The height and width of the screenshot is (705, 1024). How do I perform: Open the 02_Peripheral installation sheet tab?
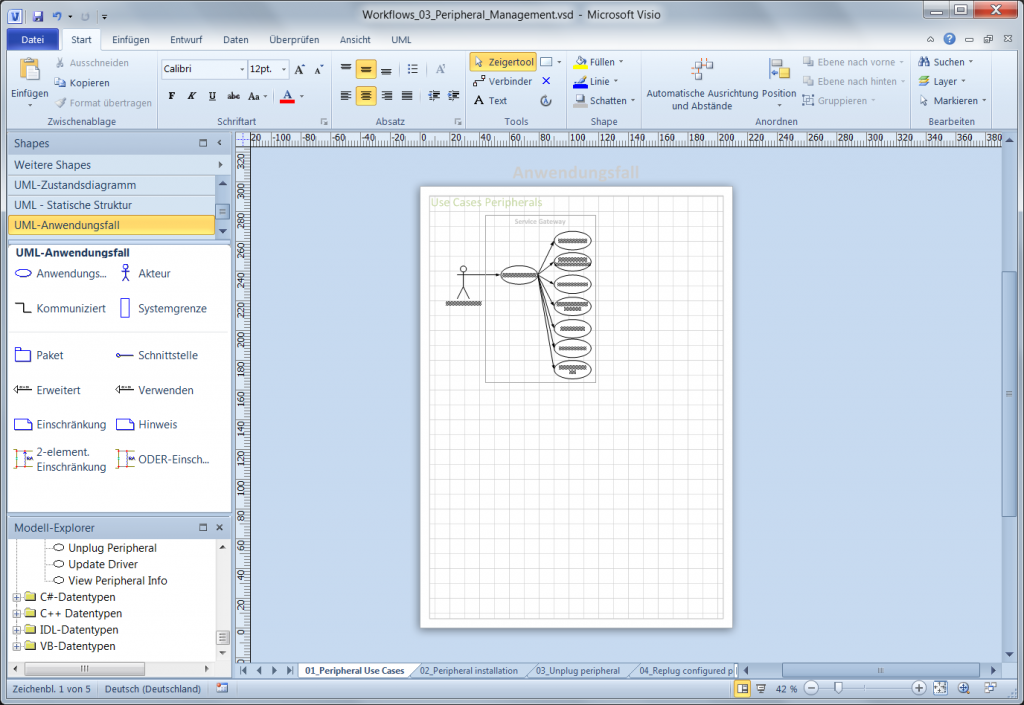(469, 670)
